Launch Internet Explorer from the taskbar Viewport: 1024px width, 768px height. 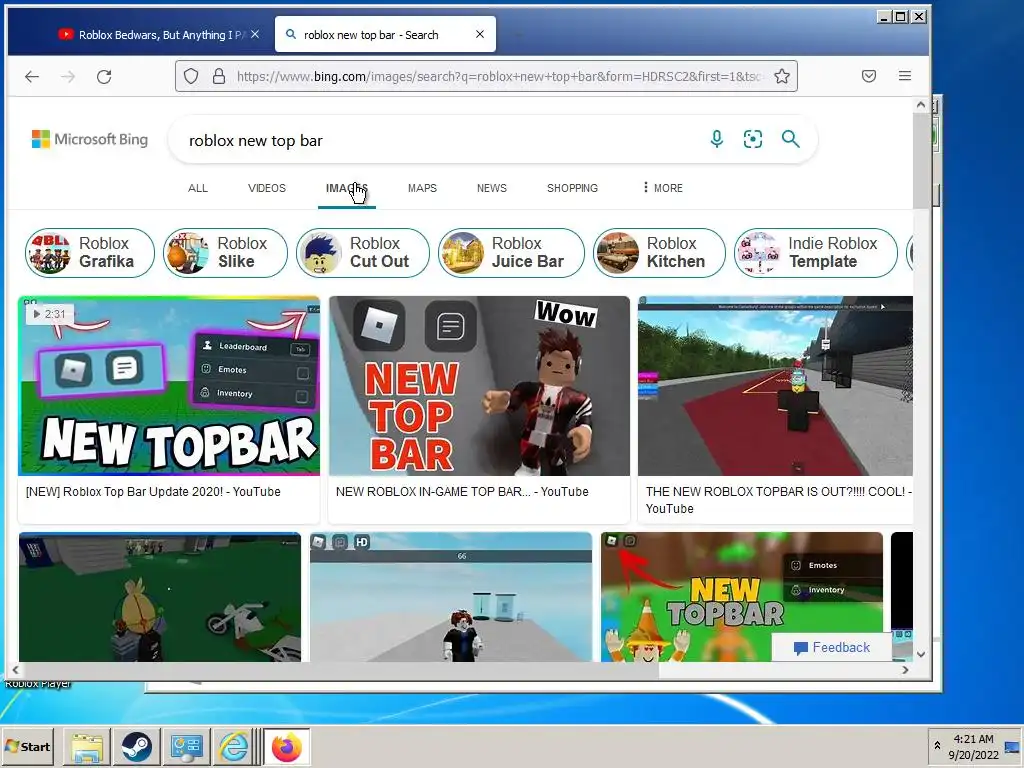[x=234, y=747]
